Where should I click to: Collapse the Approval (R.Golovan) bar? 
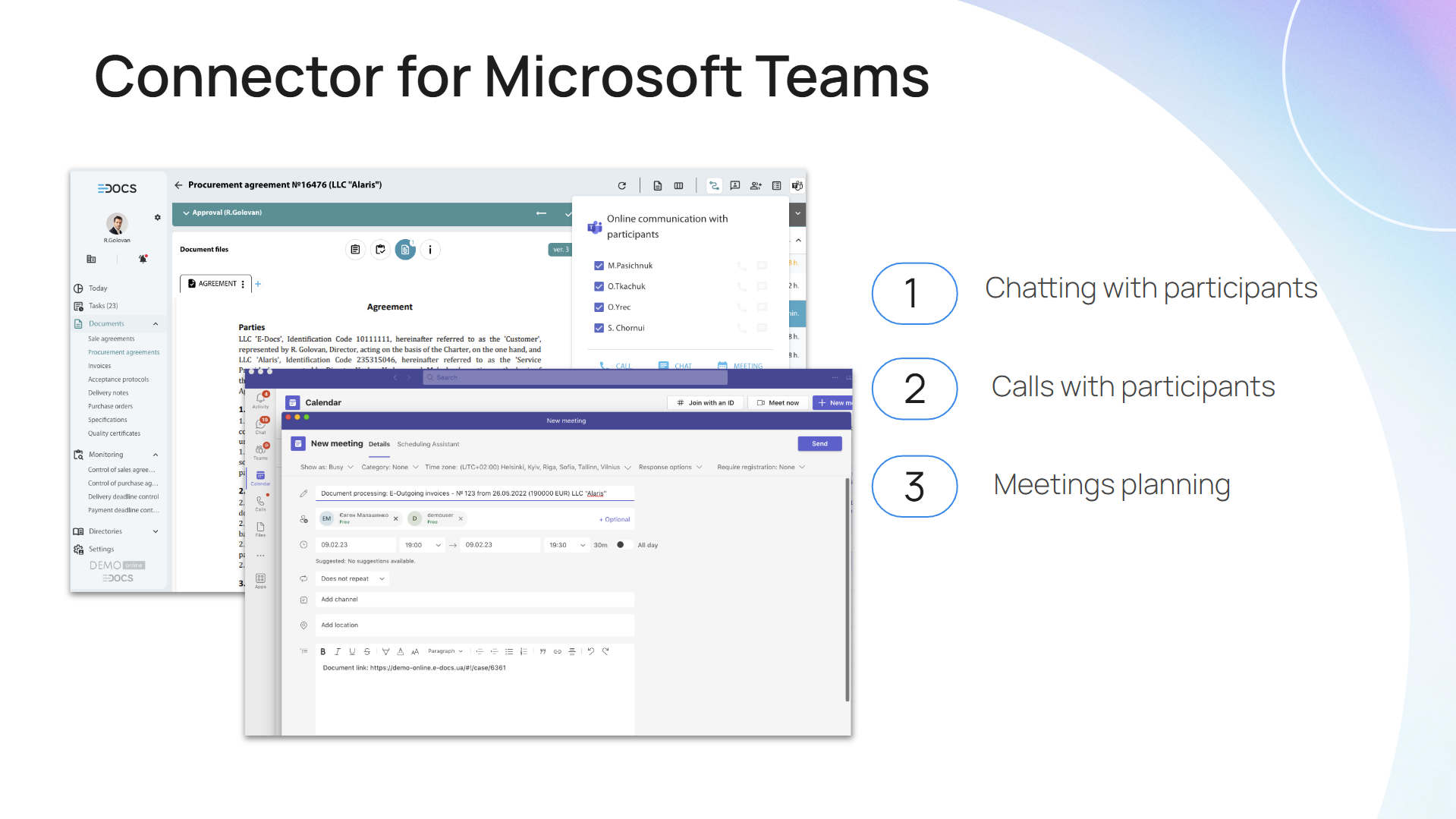(x=186, y=213)
